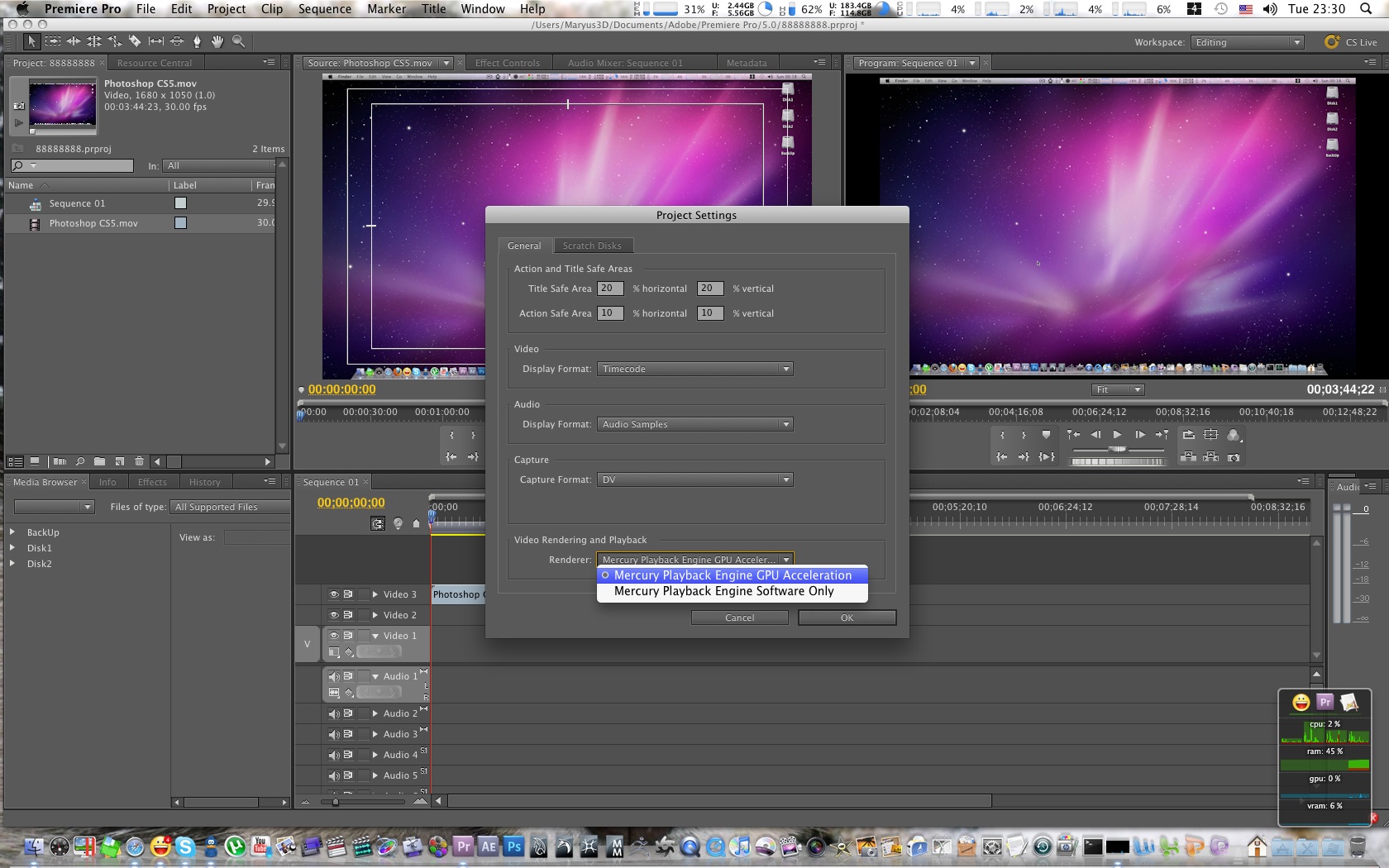Select the Pen tool

(197, 41)
